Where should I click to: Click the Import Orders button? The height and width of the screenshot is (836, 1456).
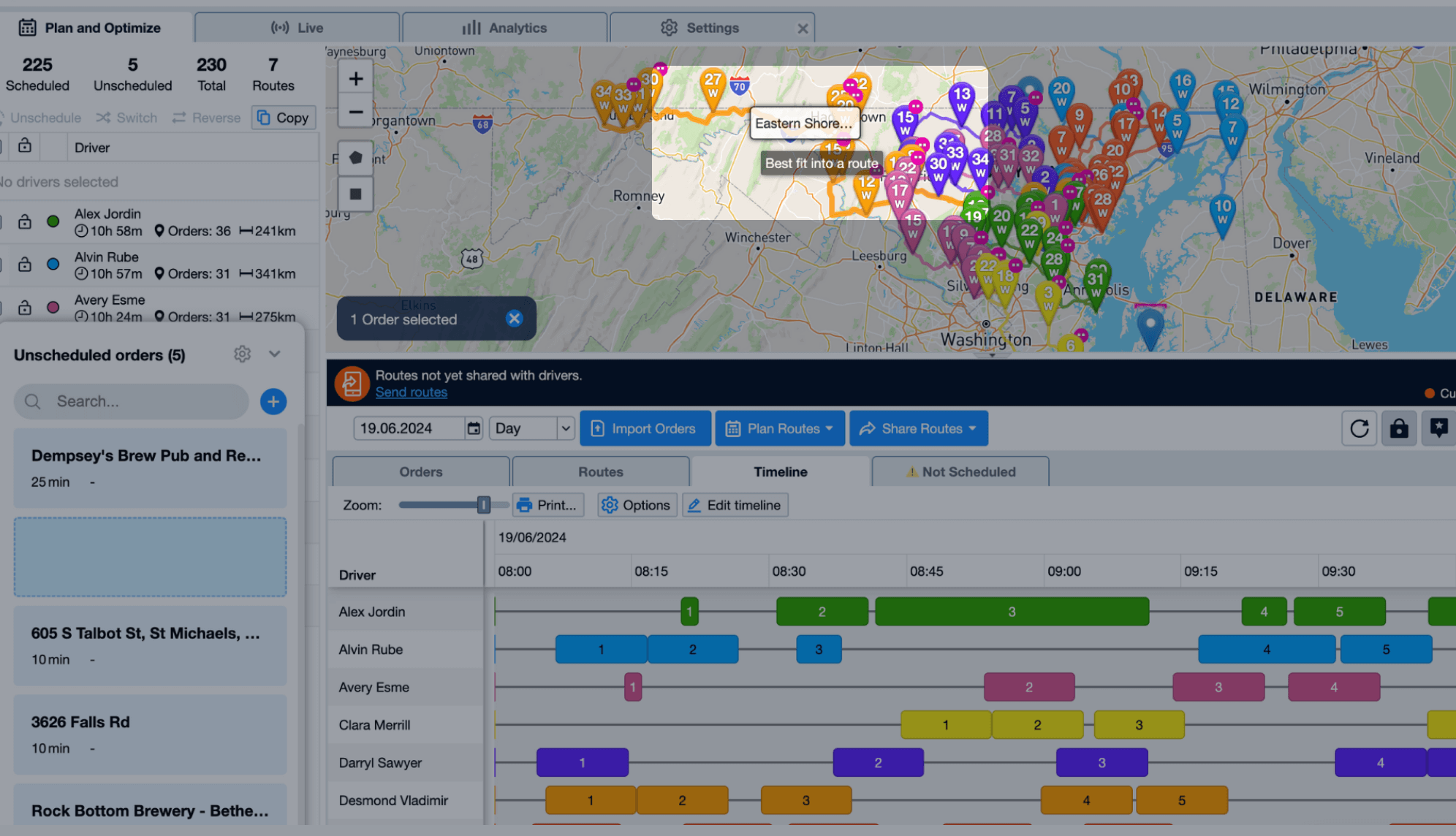[645, 428]
